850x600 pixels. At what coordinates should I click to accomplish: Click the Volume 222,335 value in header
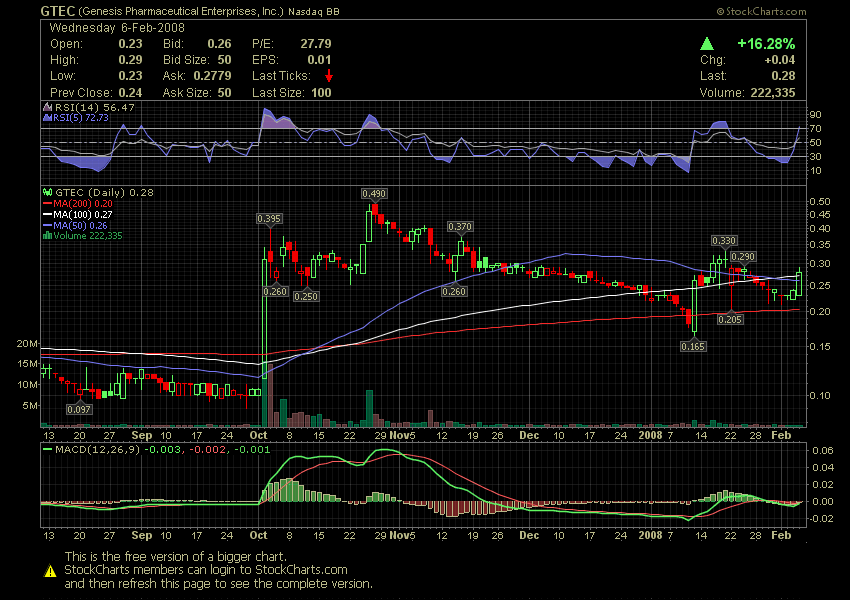point(773,93)
